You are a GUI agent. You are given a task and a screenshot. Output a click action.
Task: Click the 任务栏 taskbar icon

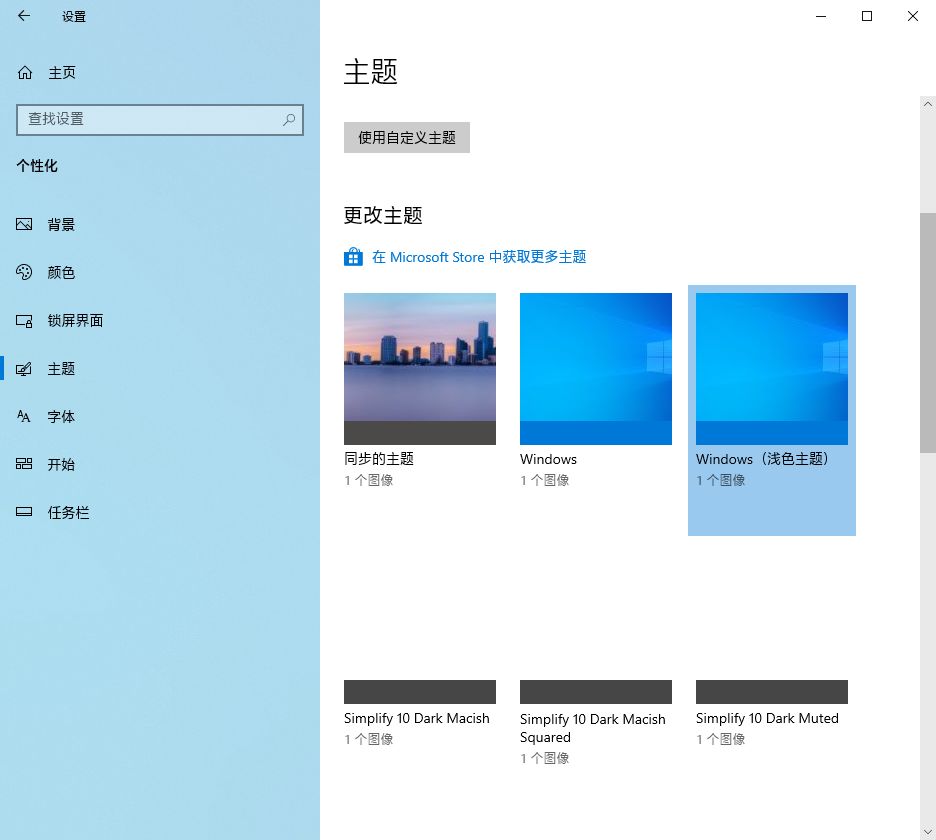tap(24, 512)
